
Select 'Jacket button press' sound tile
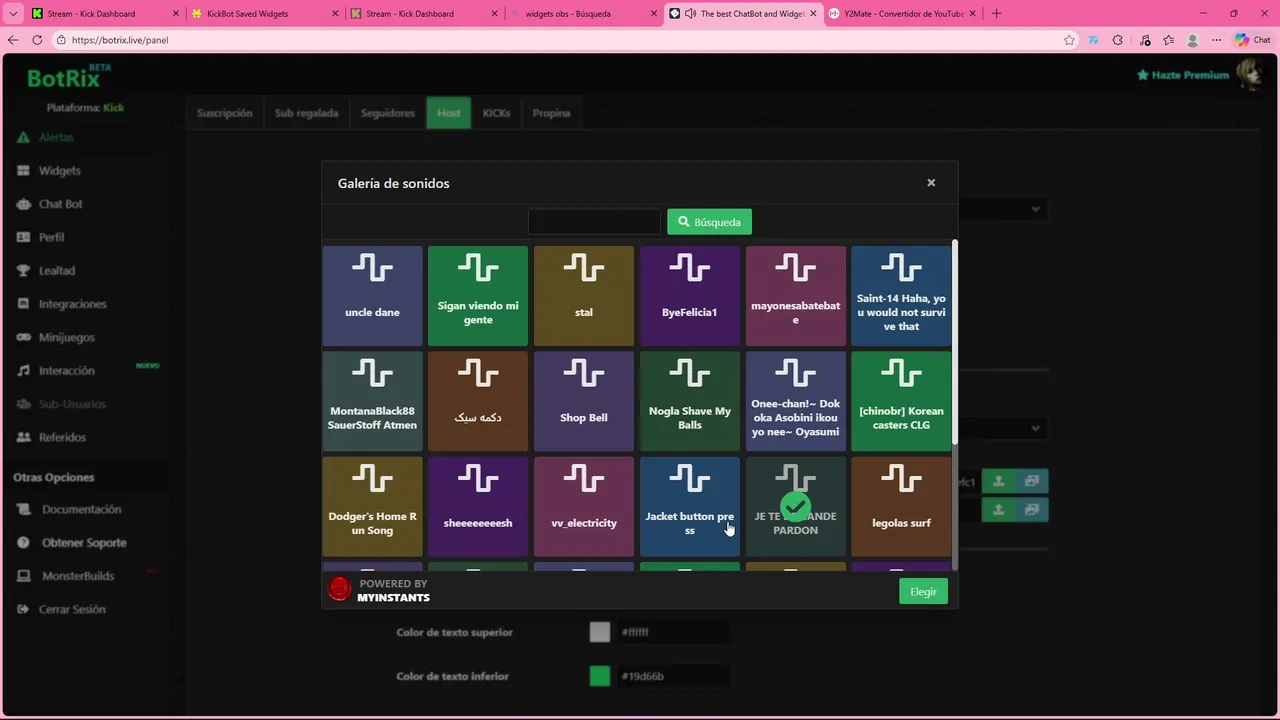(x=690, y=507)
